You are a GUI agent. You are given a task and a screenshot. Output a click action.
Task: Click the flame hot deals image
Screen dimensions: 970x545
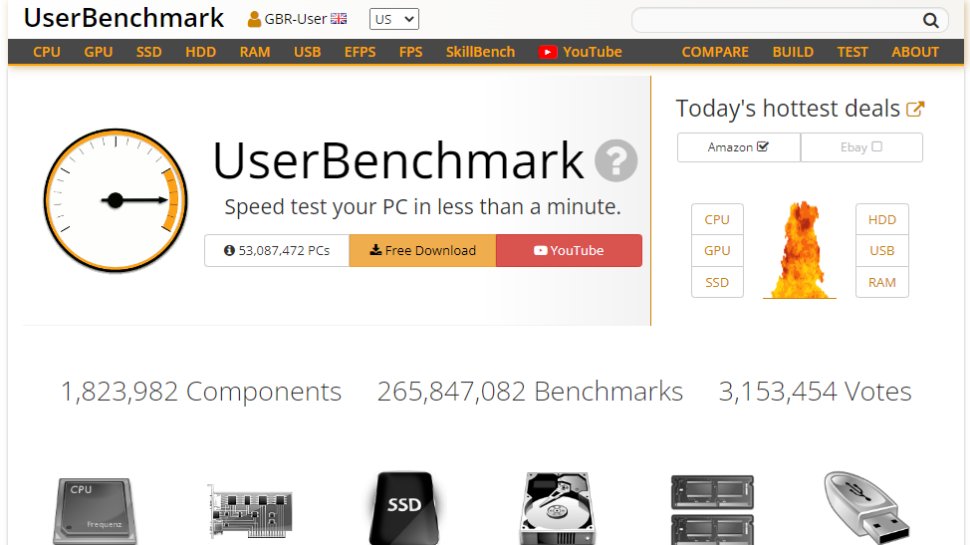coord(799,250)
